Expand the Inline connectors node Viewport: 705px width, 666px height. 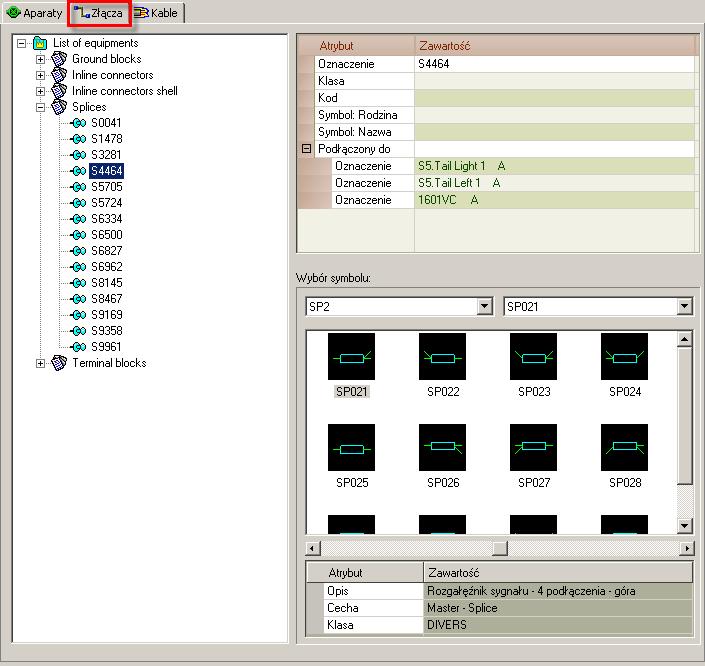pos(40,75)
